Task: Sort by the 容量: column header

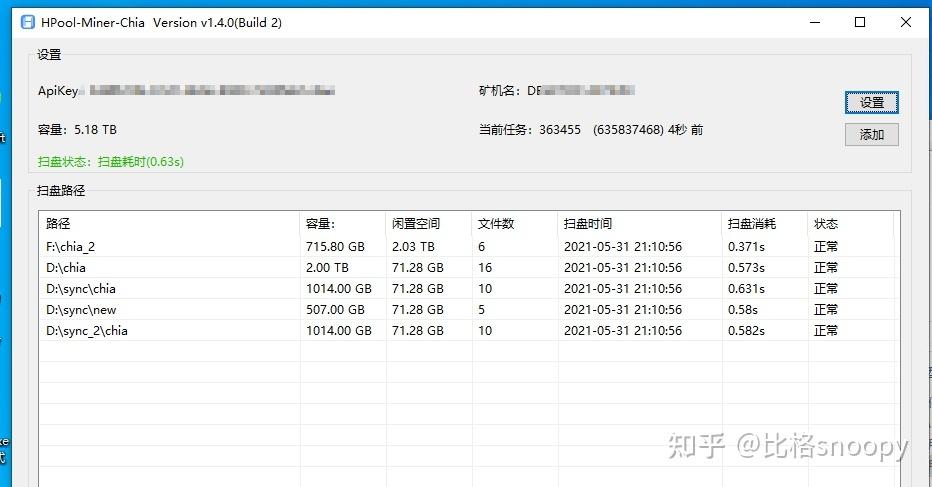Action: (x=342, y=224)
